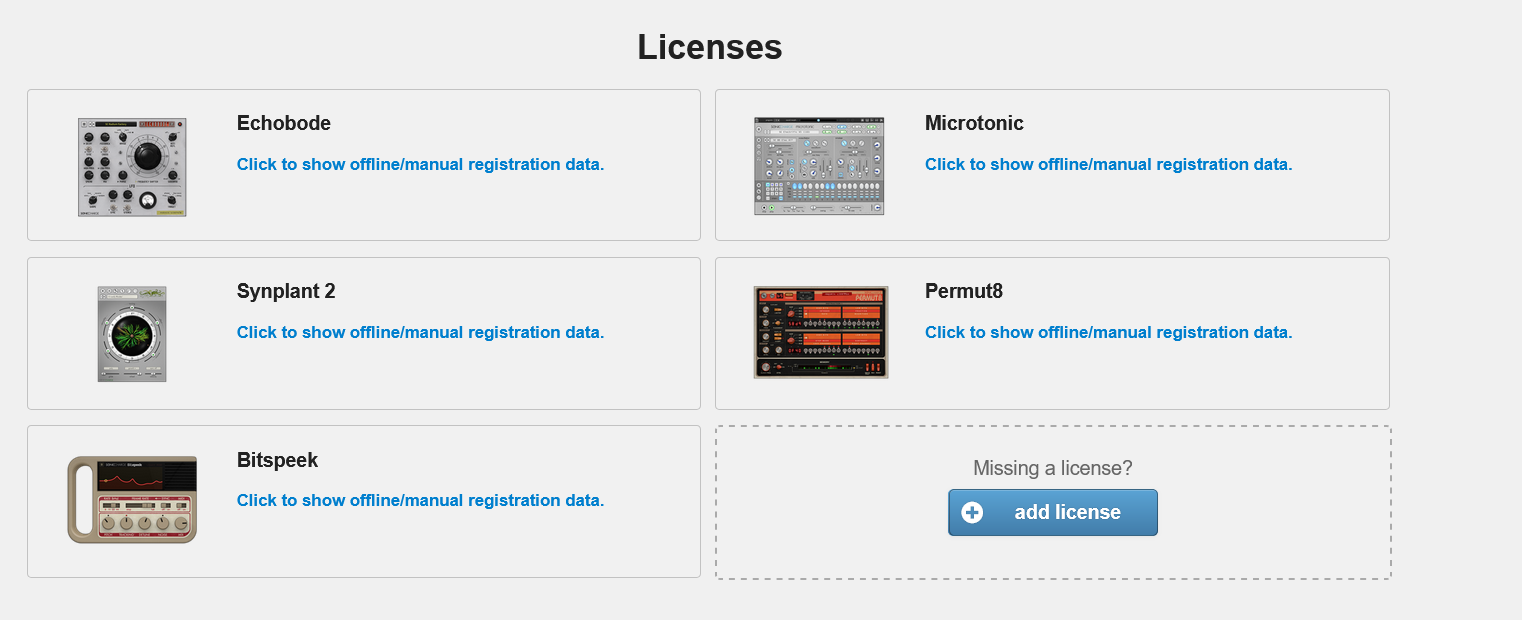Image resolution: width=1523 pixels, height=620 pixels.
Task: Show Echobode offline registration data
Action: pos(420,164)
